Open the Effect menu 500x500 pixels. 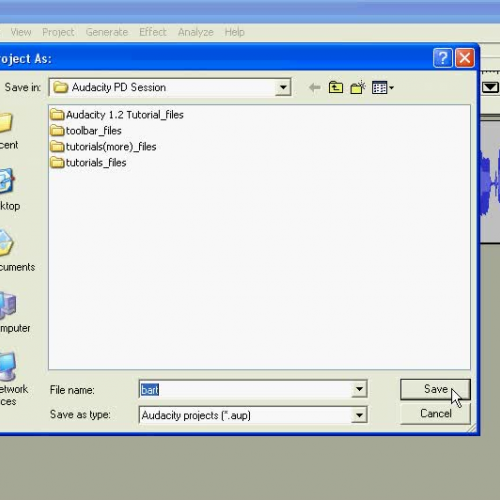click(153, 32)
